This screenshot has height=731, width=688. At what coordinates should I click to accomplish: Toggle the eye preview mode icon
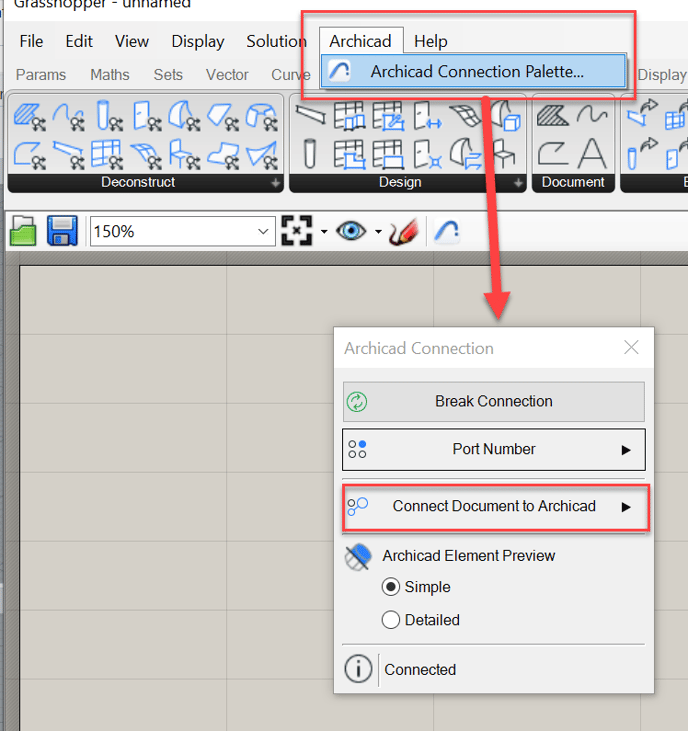(351, 231)
